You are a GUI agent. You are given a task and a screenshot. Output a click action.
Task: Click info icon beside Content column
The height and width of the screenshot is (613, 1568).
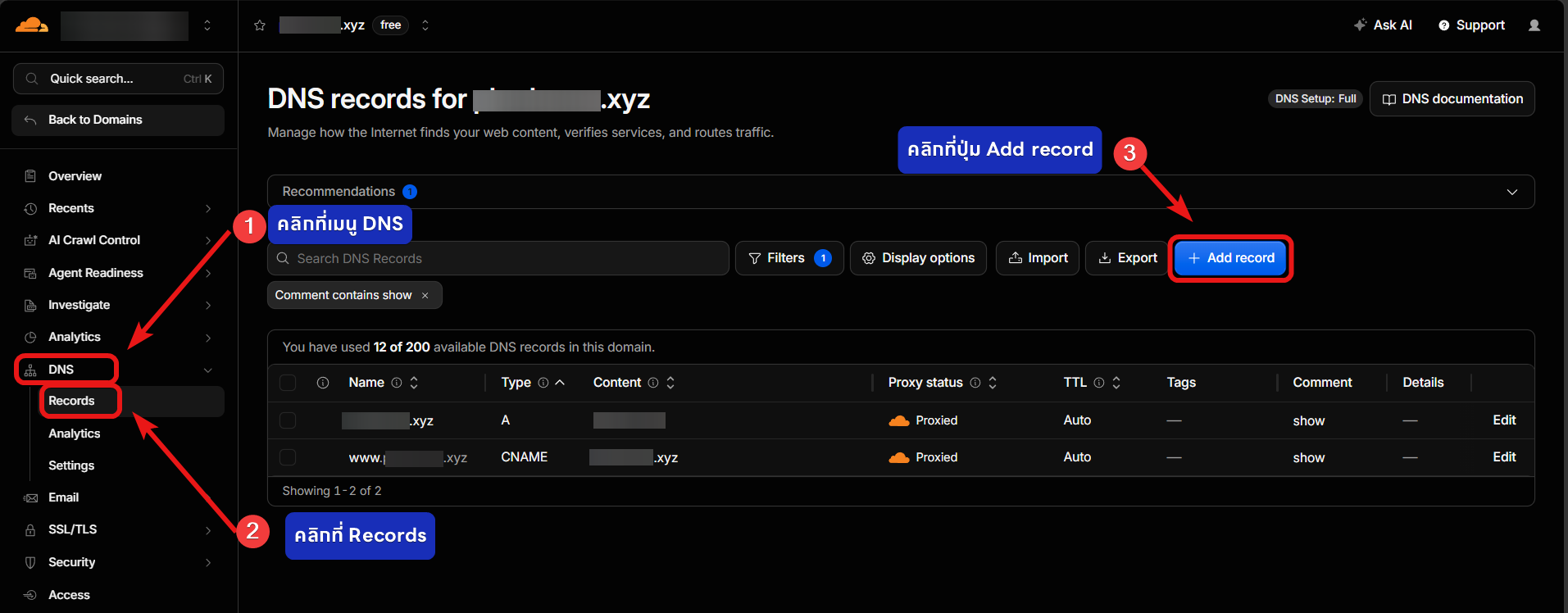653,383
